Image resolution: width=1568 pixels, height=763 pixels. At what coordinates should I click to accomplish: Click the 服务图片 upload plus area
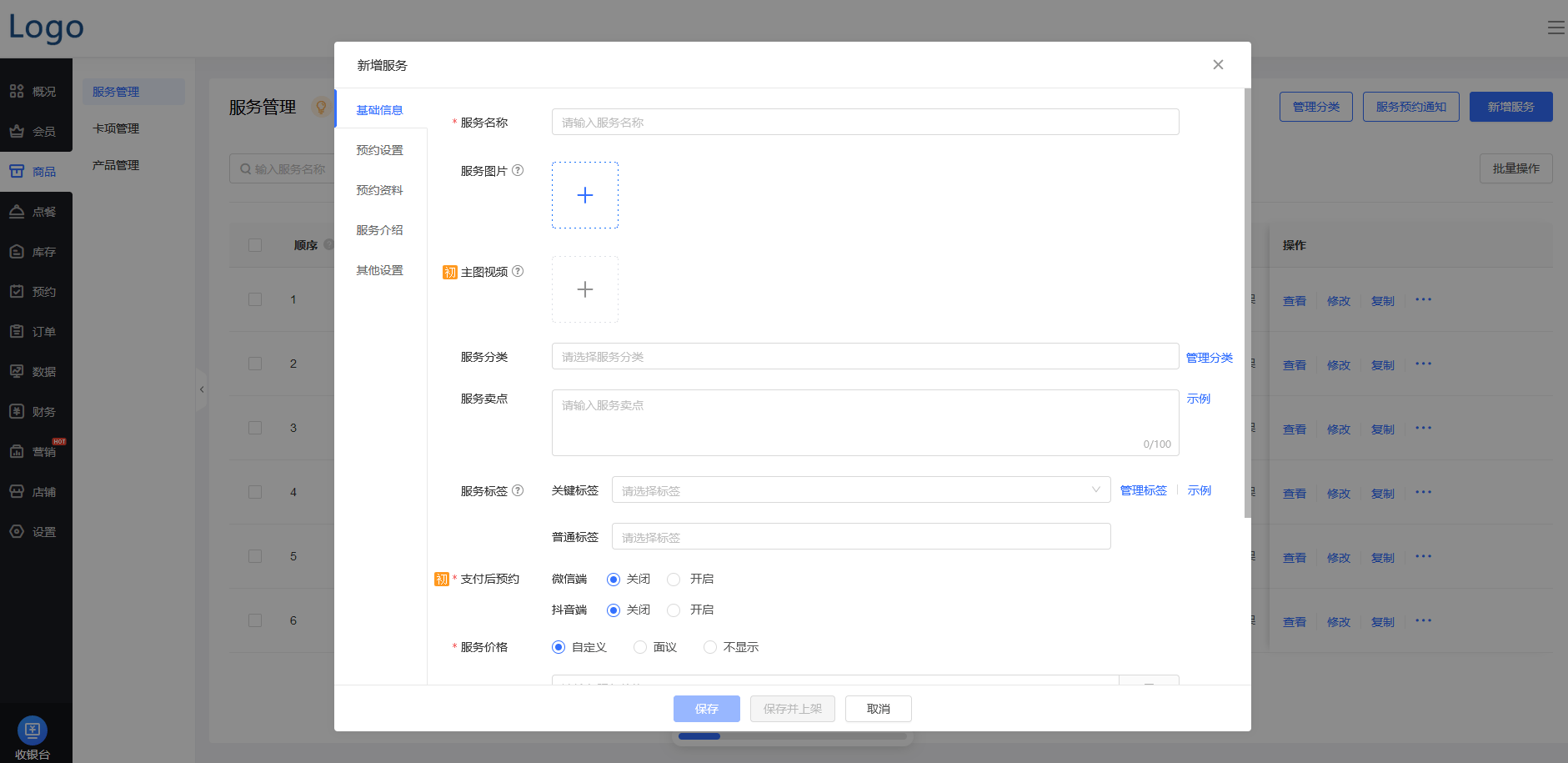[x=584, y=195]
